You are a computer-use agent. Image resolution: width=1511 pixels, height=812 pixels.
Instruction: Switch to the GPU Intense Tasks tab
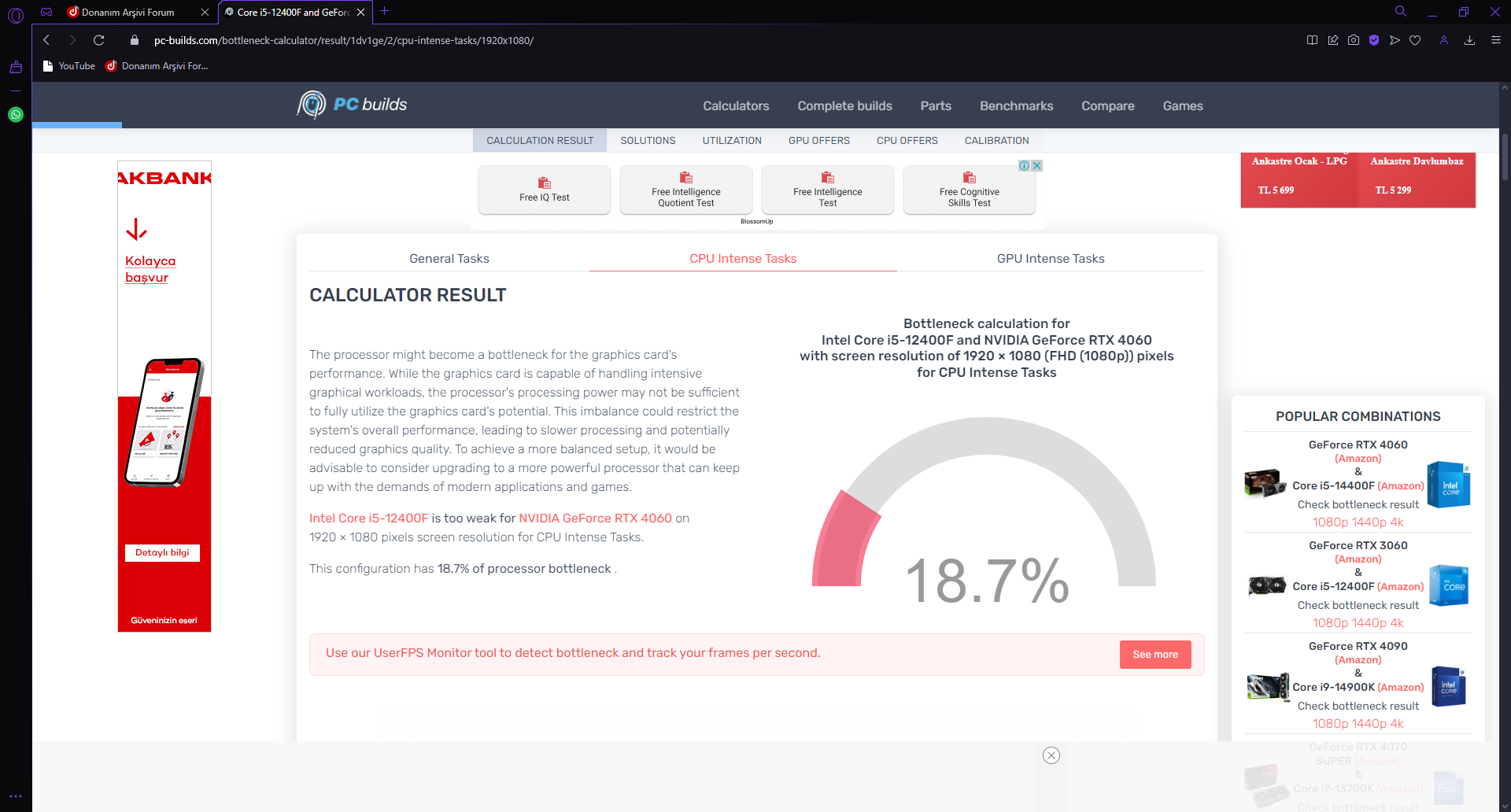tap(1051, 258)
